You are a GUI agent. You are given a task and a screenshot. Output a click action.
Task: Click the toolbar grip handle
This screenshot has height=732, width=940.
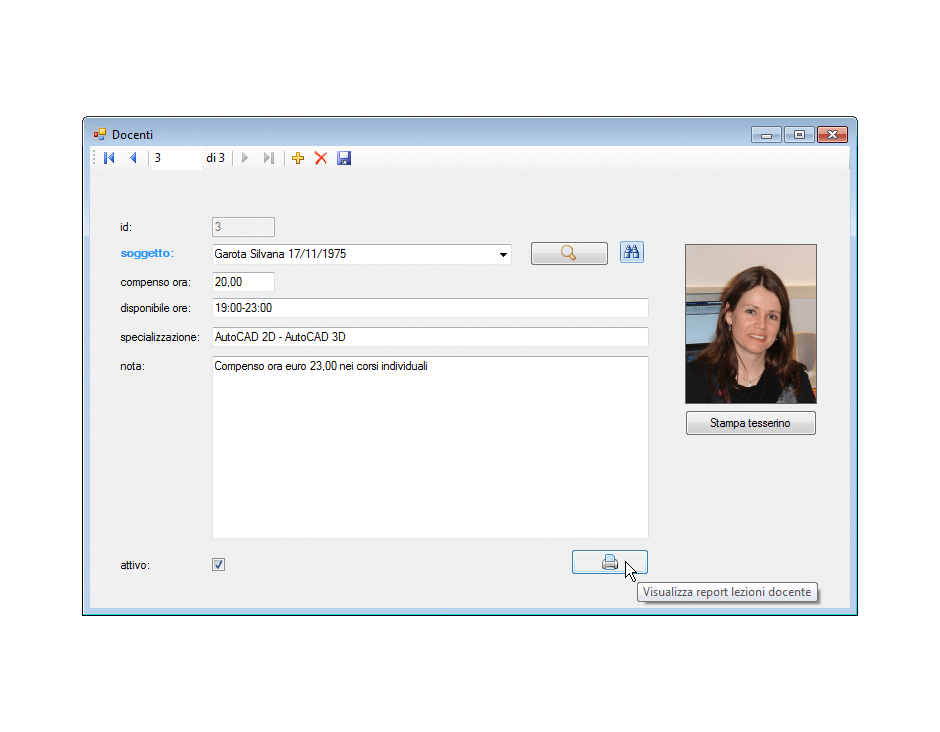pyautogui.click(x=95, y=158)
